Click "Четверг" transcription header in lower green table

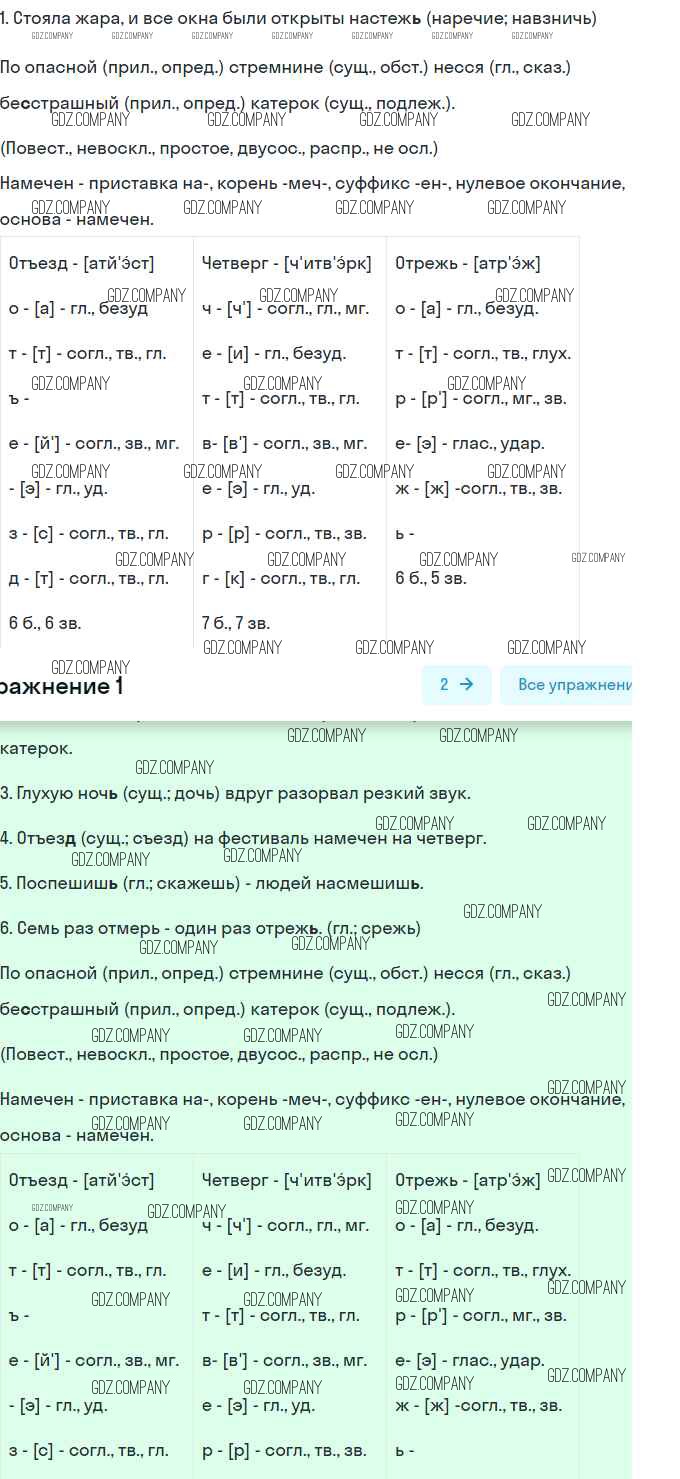[286, 1180]
